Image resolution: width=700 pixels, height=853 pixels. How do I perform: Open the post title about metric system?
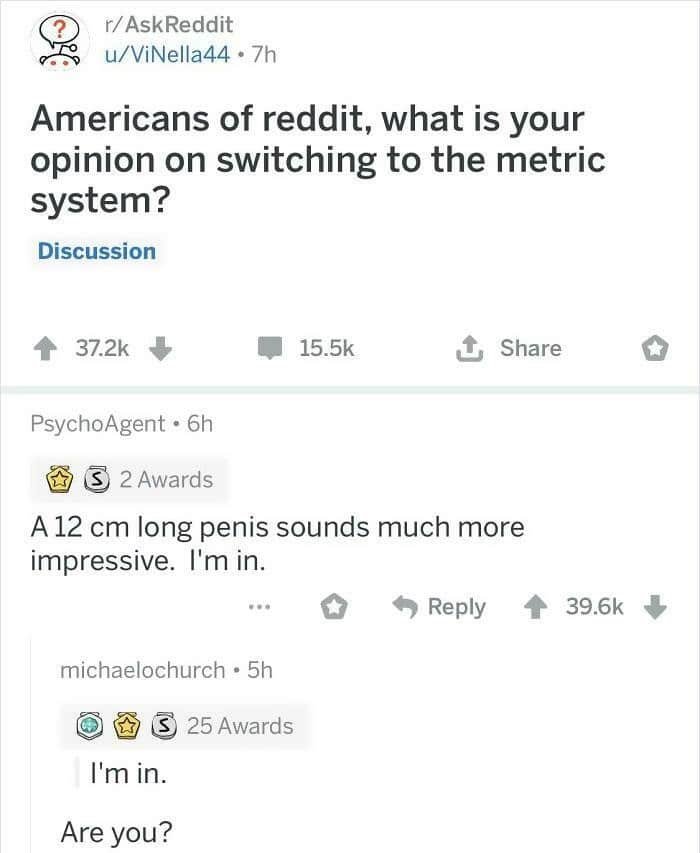click(x=318, y=159)
